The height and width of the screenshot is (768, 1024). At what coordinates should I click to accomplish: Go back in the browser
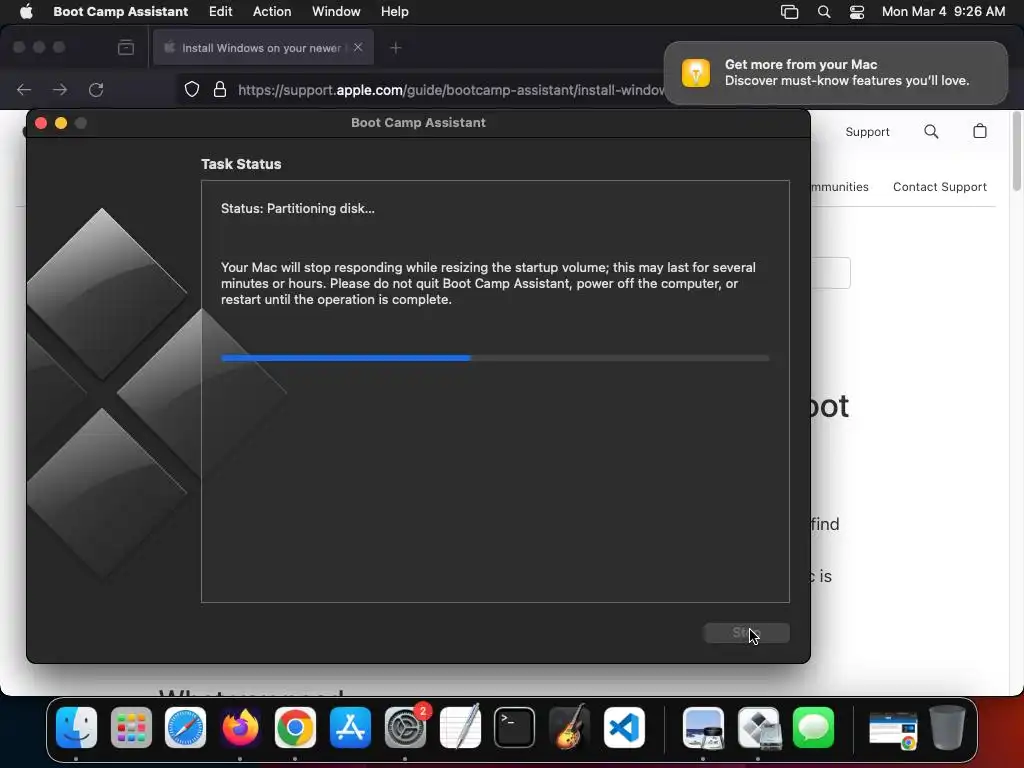[24, 89]
